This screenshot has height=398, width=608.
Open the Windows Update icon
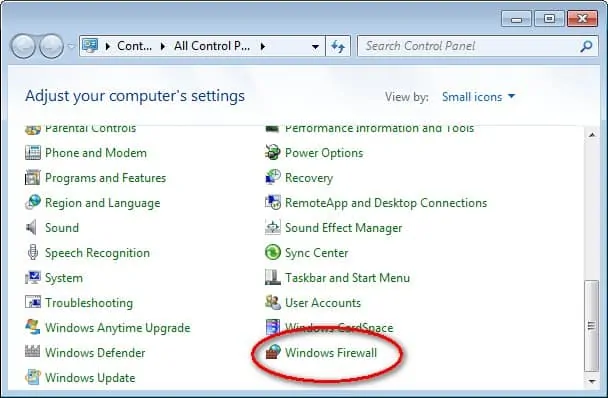point(33,377)
